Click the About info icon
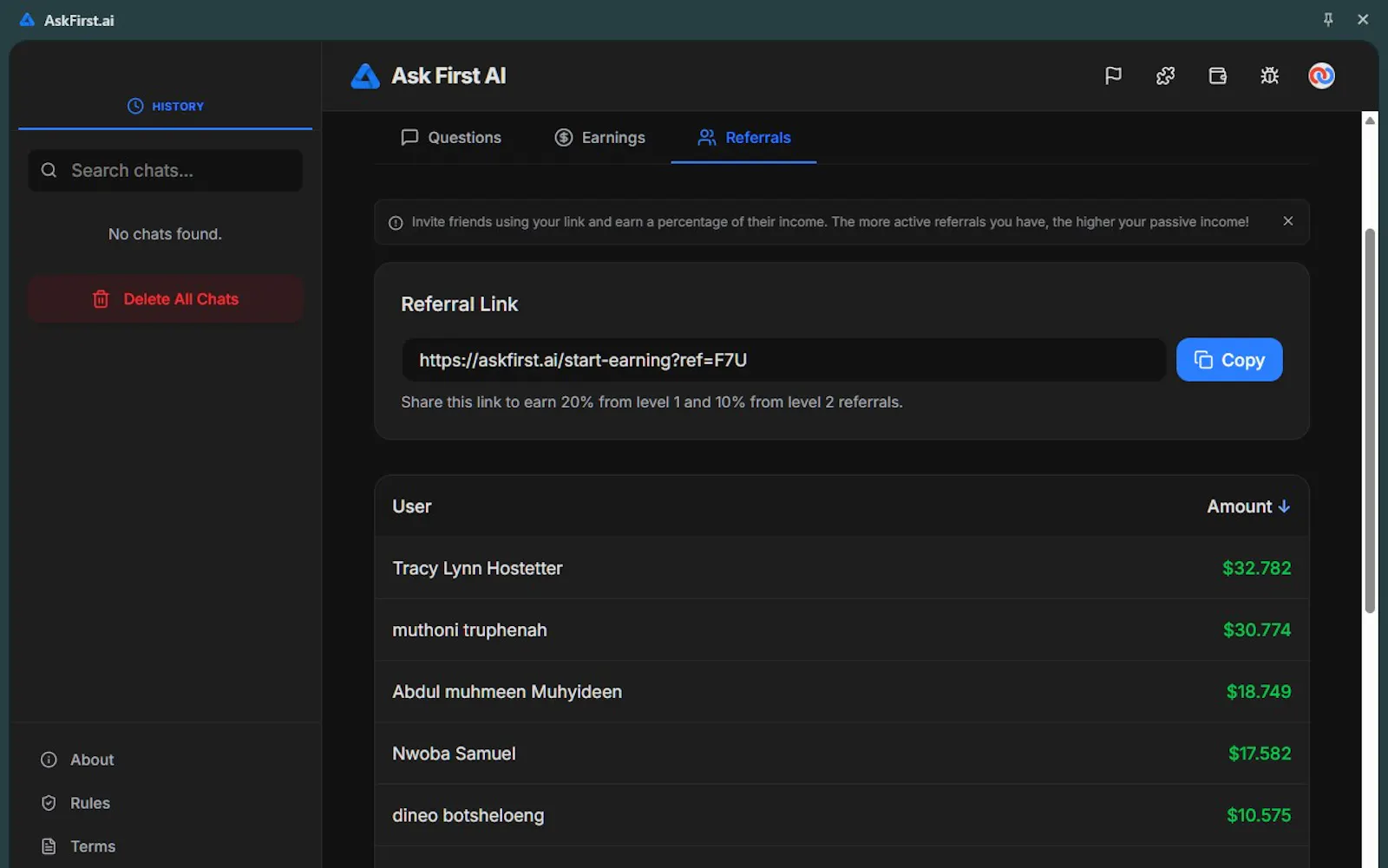 (x=49, y=760)
